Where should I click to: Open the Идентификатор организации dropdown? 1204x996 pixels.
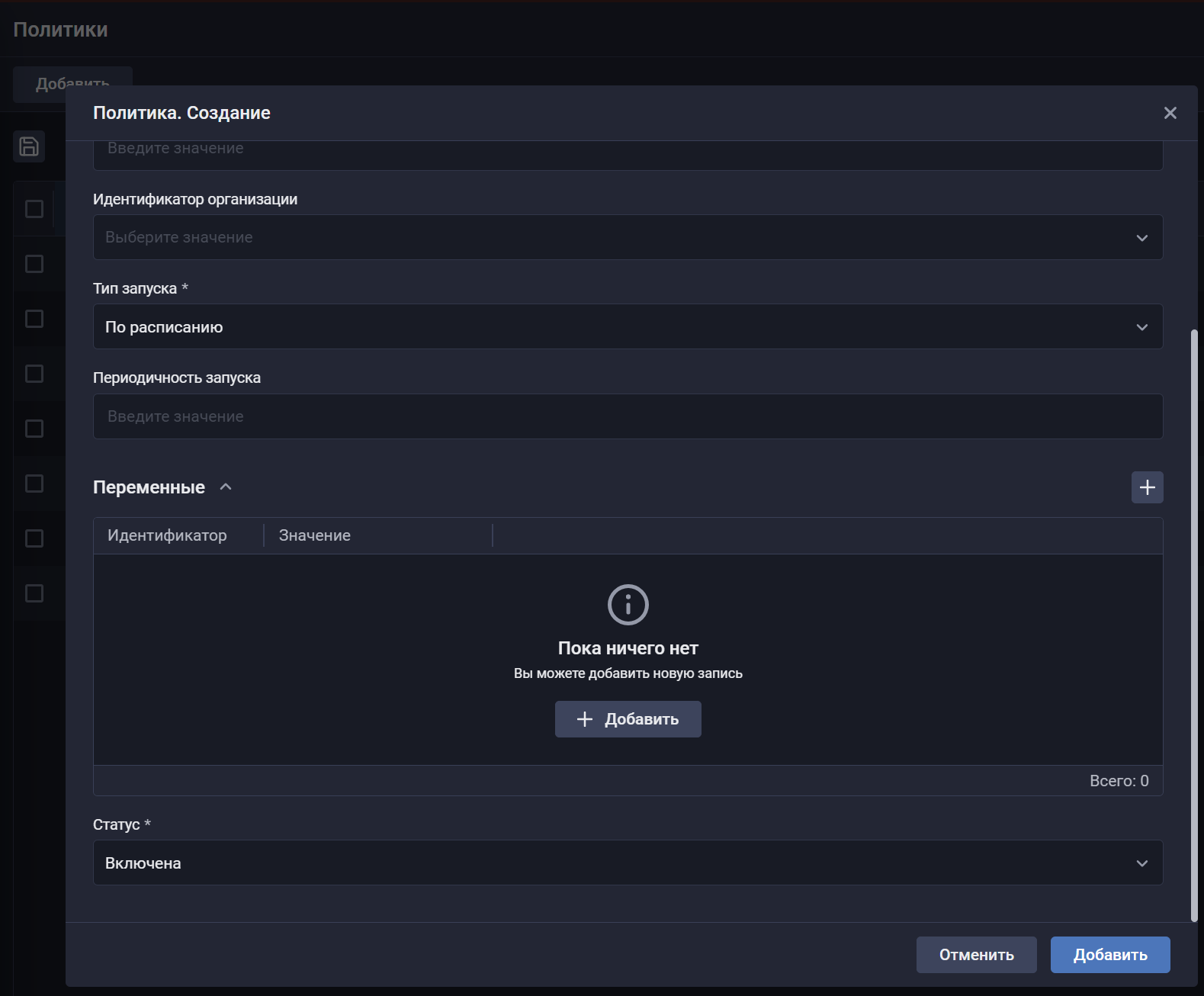click(627, 237)
